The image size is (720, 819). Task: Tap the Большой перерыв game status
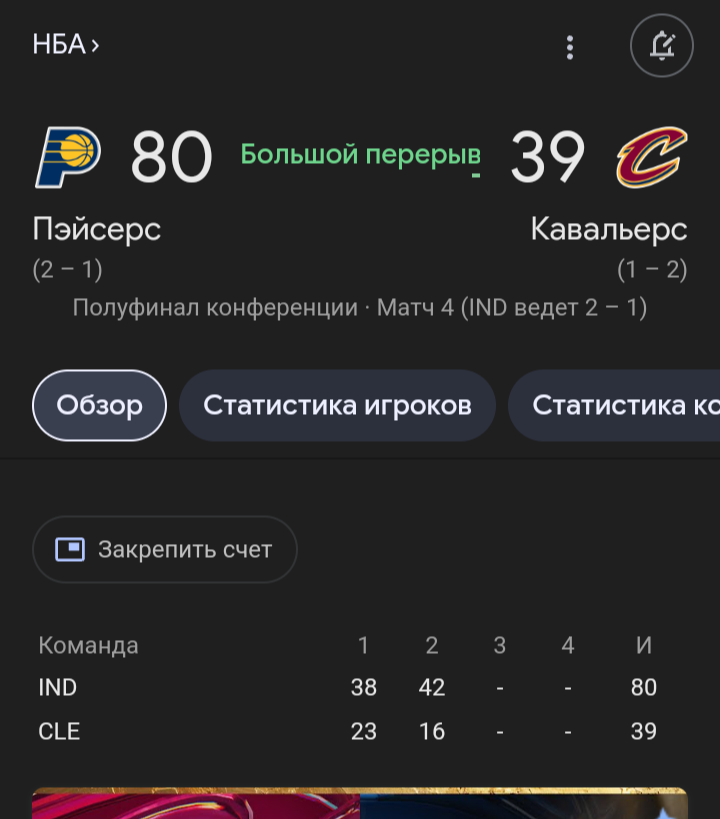pos(360,154)
